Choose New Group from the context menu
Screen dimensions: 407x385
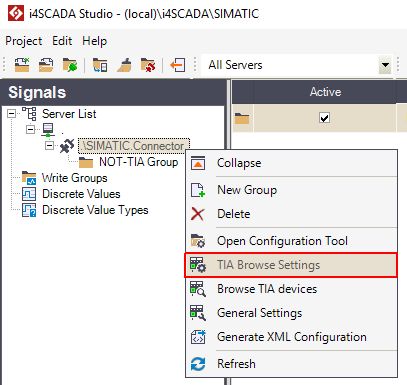(x=291, y=190)
